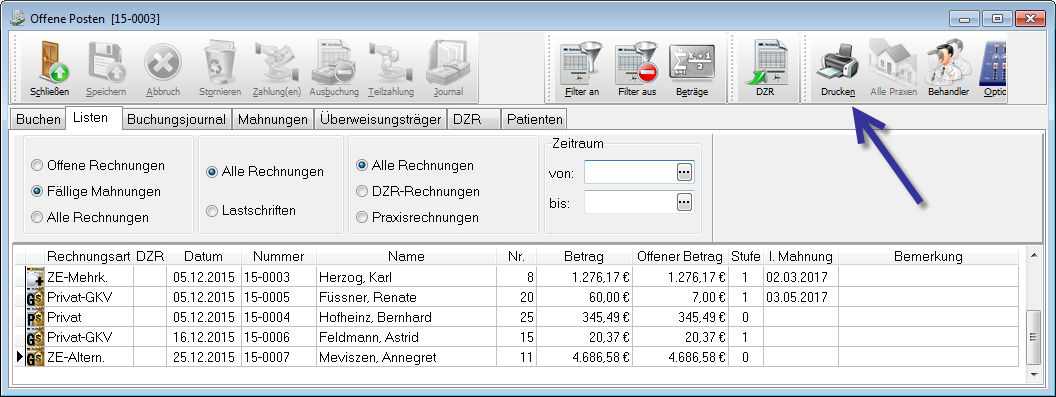Click the Alle Praxen house icon

[x=893, y=63]
